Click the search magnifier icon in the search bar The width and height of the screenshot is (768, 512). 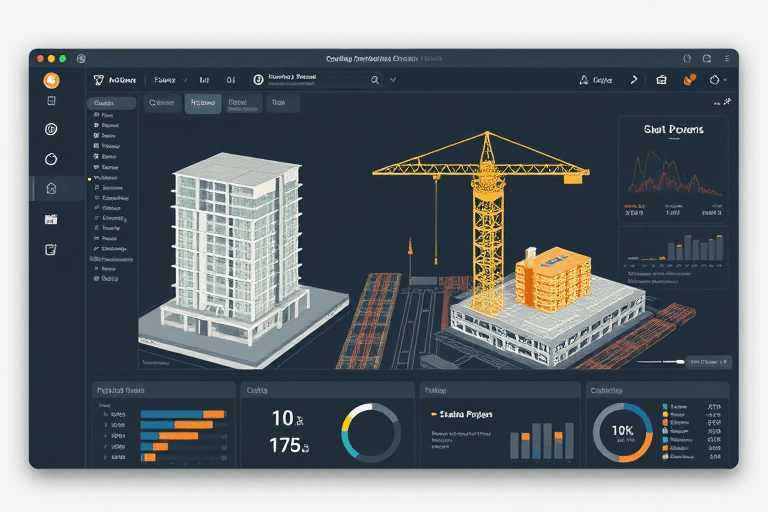click(x=375, y=80)
